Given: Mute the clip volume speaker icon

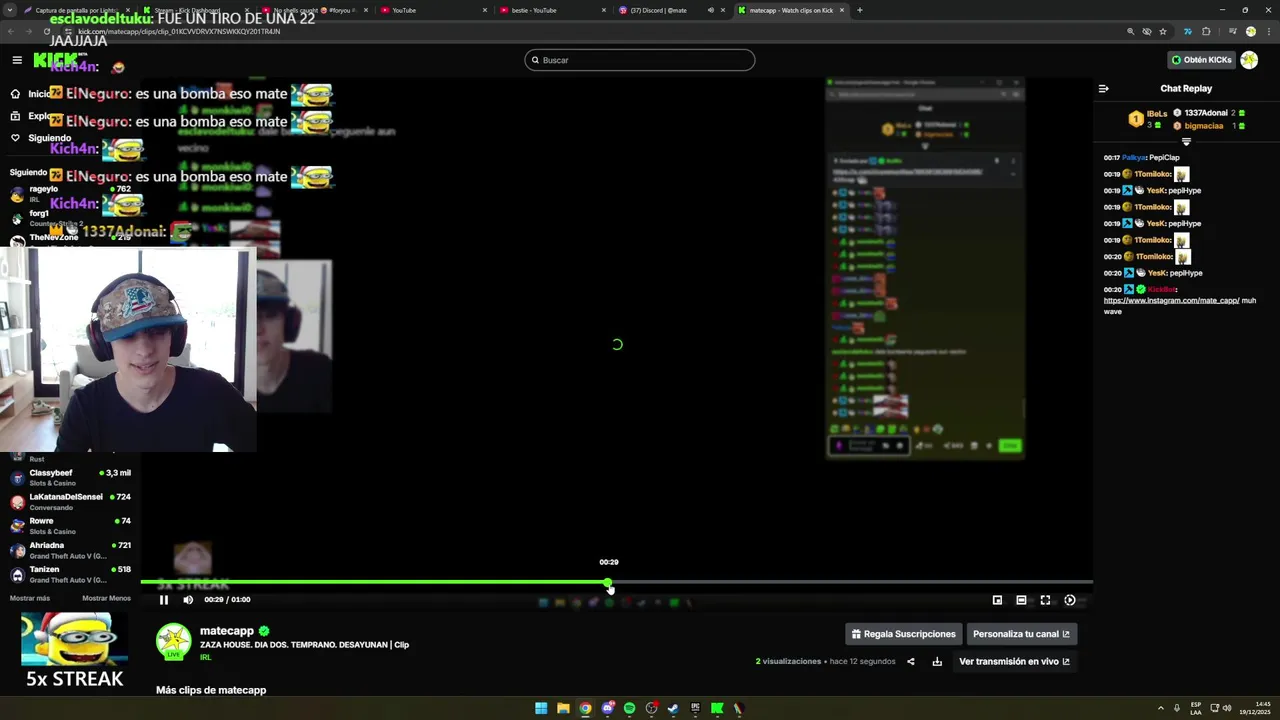Looking at the screenshot, I should point(188,600).
